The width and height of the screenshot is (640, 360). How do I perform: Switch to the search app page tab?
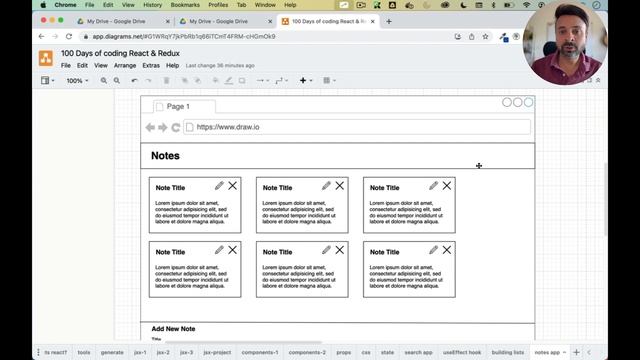pos(418,352)
